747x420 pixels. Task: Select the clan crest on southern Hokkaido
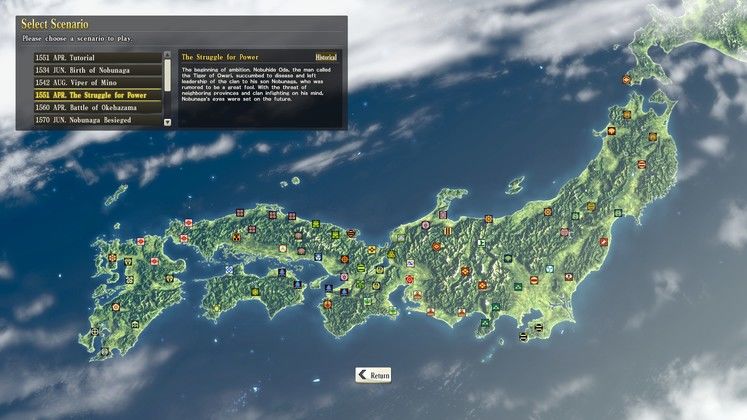(627, 79)
